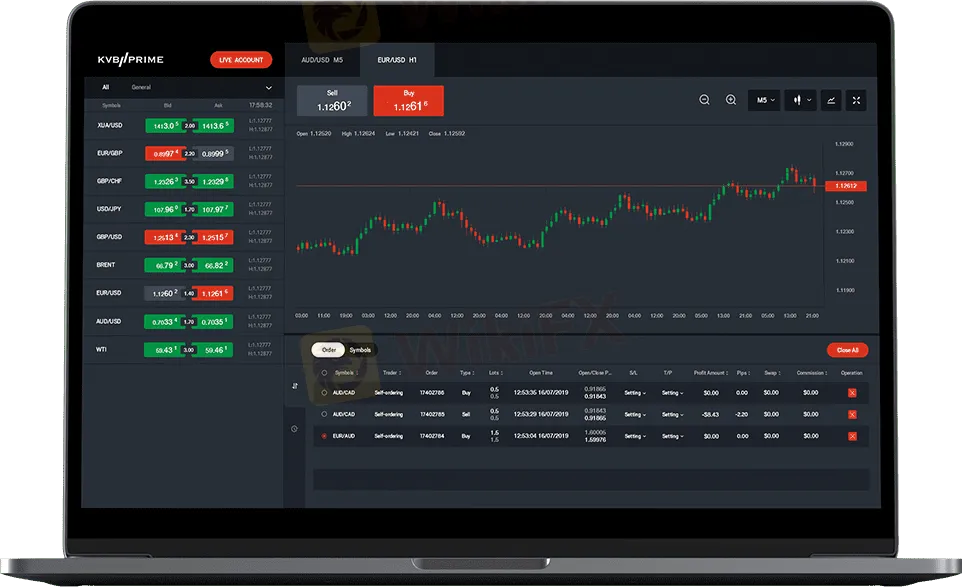
Task: Click the red price line marker 1.12612
Action: (848, 186)
